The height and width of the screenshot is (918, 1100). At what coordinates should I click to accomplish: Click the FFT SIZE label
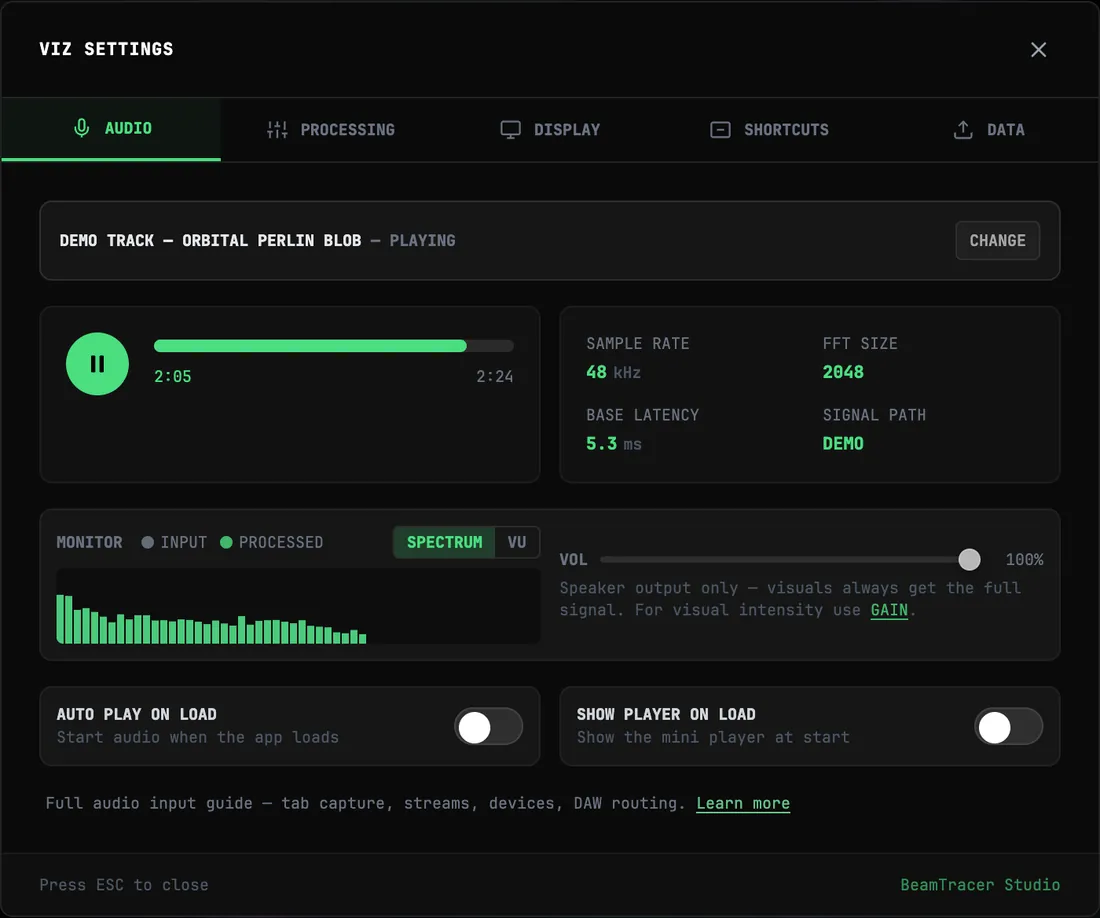pos(860,344)
